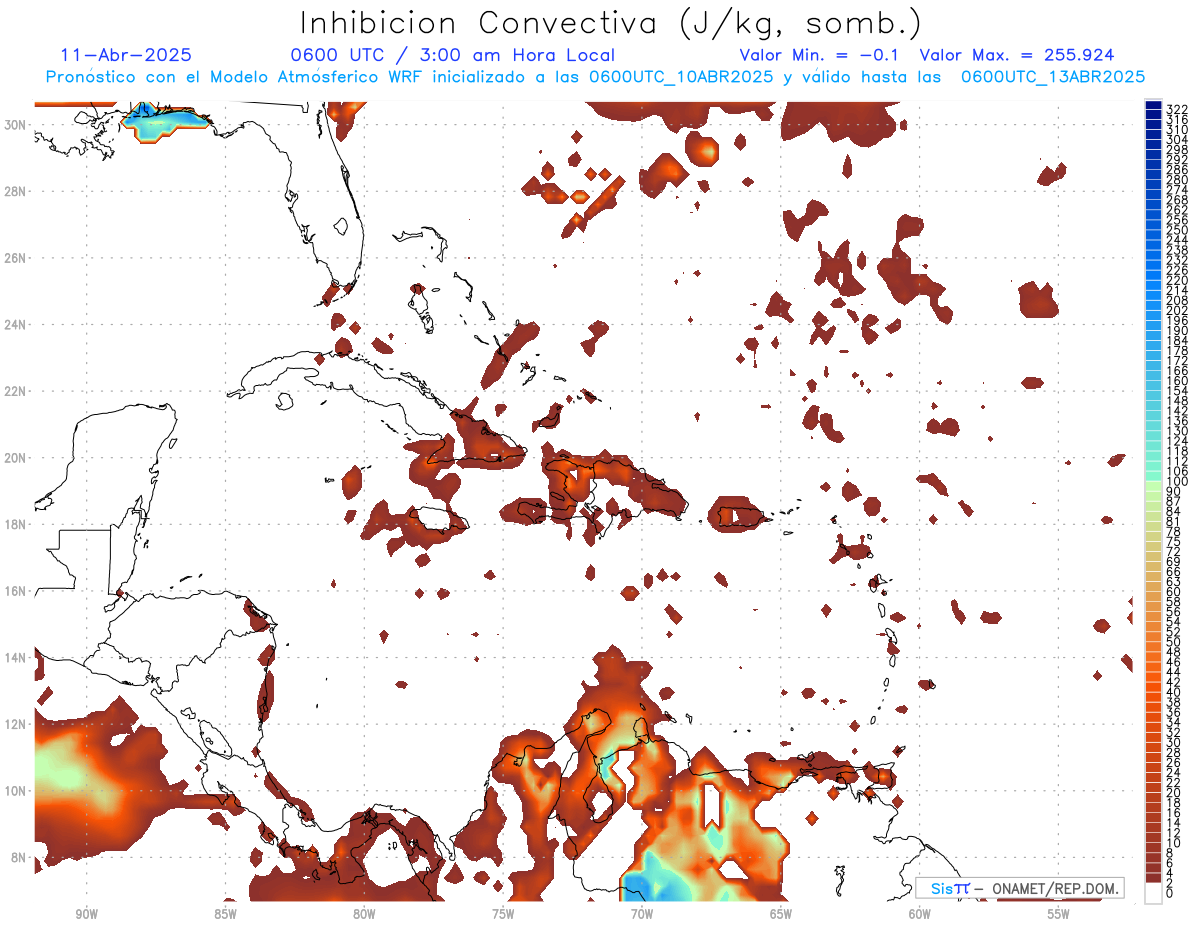Click the latitude label '12N'

(17, 724)
